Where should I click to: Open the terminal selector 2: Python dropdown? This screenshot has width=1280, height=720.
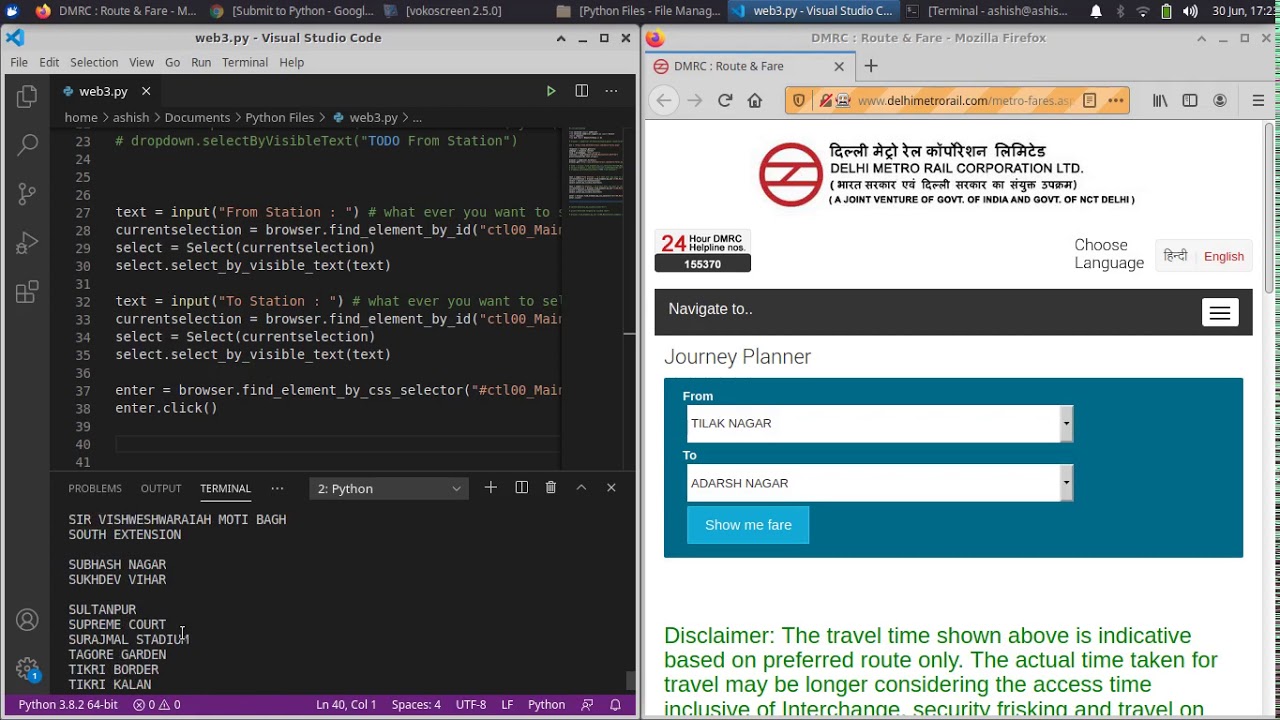click(389, 488)
